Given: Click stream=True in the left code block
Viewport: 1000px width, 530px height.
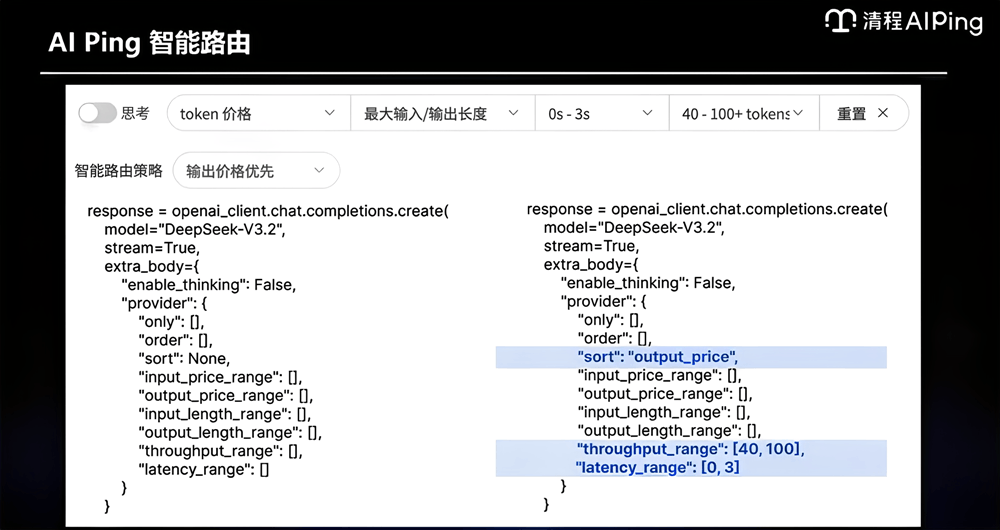Looking at the screenshot, I should (x=152, y=248).
